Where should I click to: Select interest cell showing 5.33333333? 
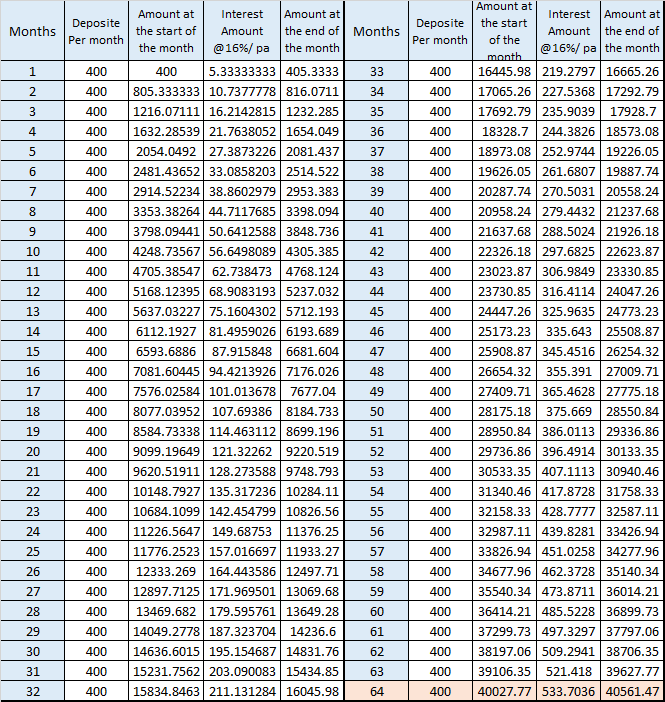click(x=243, y=71)
